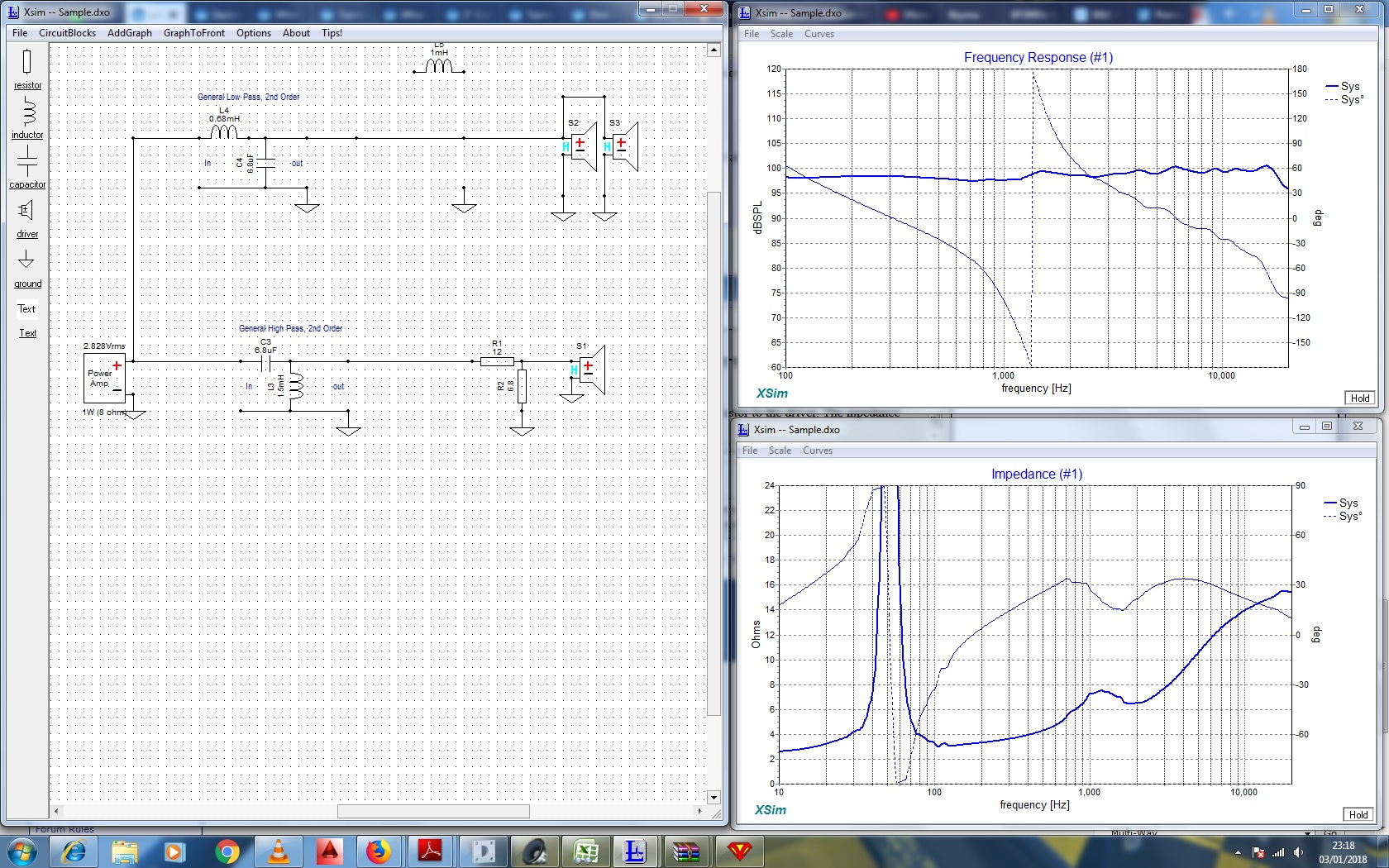This screenshot has height=868, width=1389.
Task: Open File menu in Impedance window
Action: pos(750,451)
